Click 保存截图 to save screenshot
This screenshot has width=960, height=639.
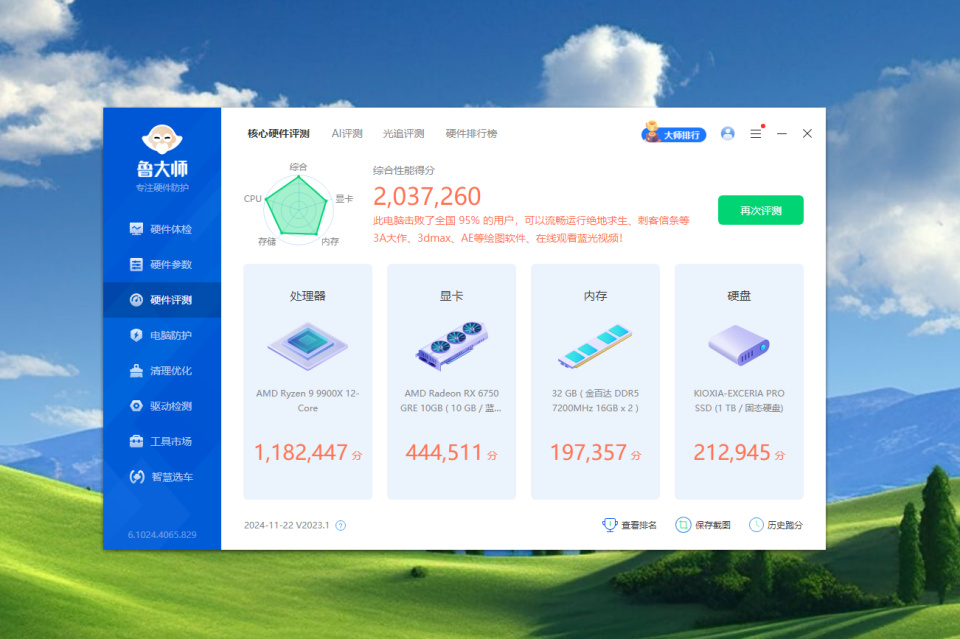click(703, 525)
